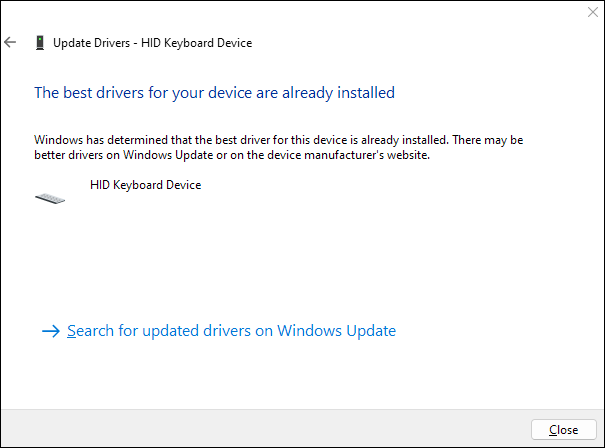Click the gray keyboard device icon
The width and height of the screenshot is (605, 448).
[x=50, y=198]
